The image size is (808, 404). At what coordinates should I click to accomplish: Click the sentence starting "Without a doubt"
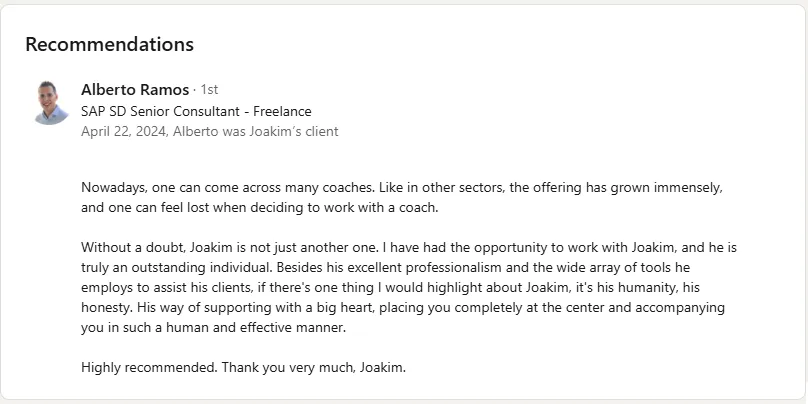(231, 247)
